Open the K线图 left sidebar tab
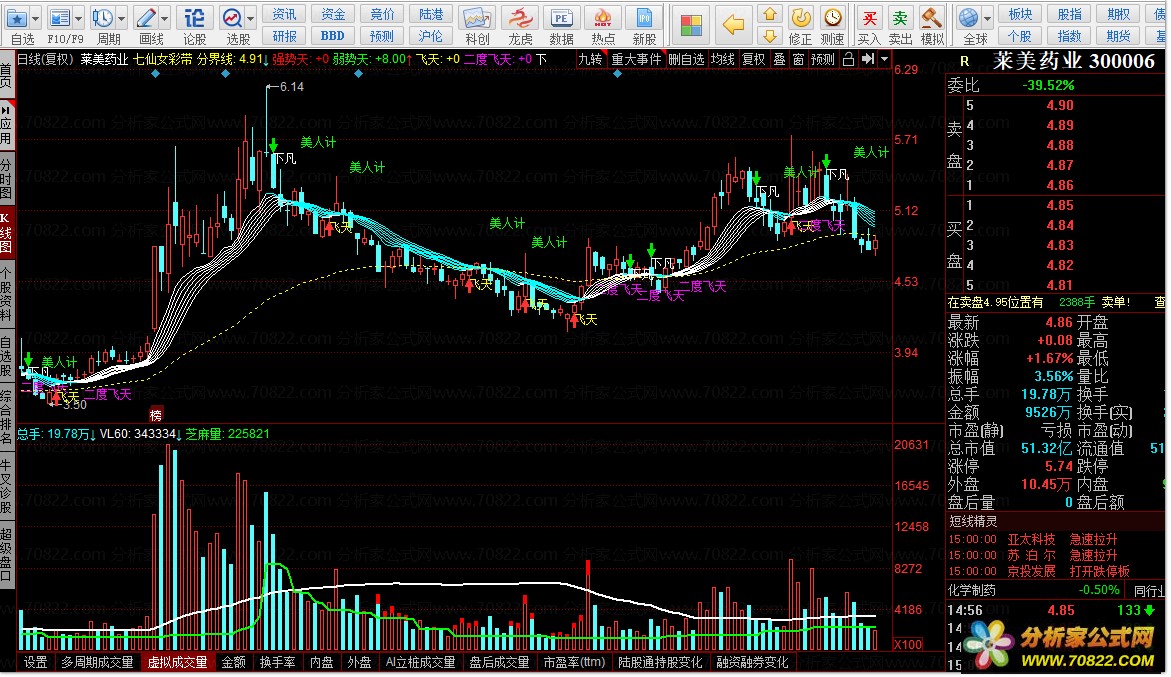 tap(6, 232)
